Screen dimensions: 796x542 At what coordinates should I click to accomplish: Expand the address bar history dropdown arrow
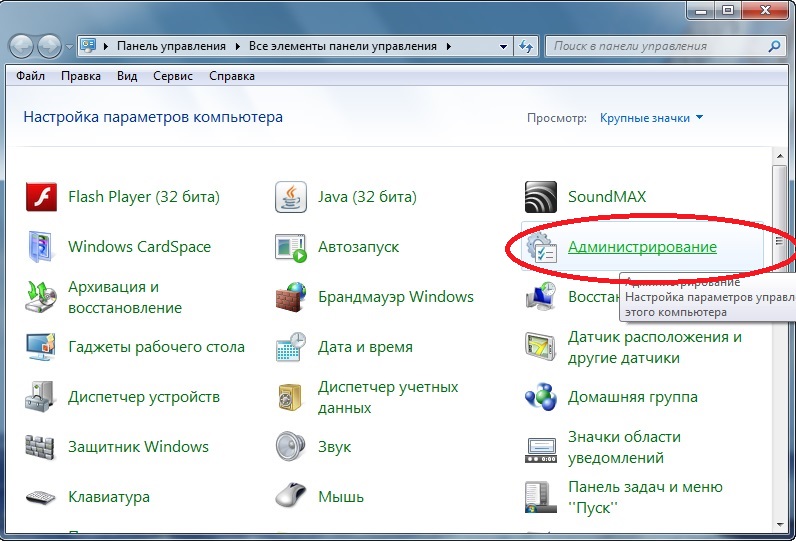(502, 46)
